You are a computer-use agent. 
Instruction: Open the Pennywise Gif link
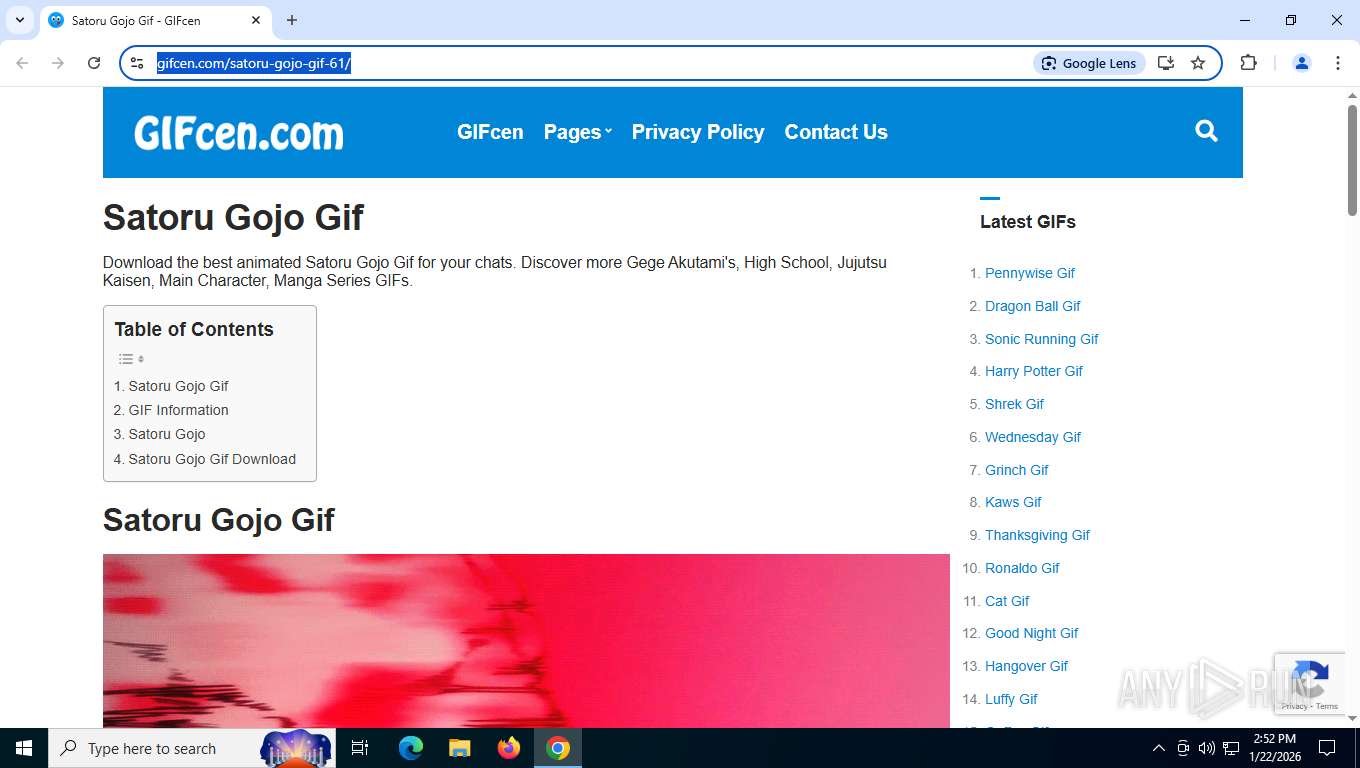pyautogui.click(x=1030, y=273)
